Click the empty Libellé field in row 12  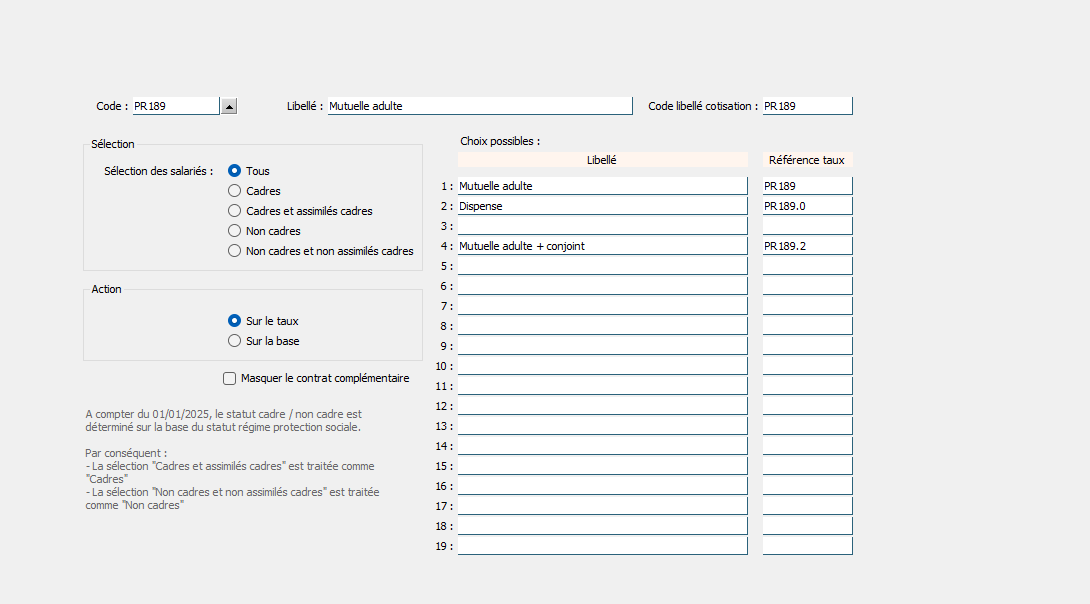[602, 407]
